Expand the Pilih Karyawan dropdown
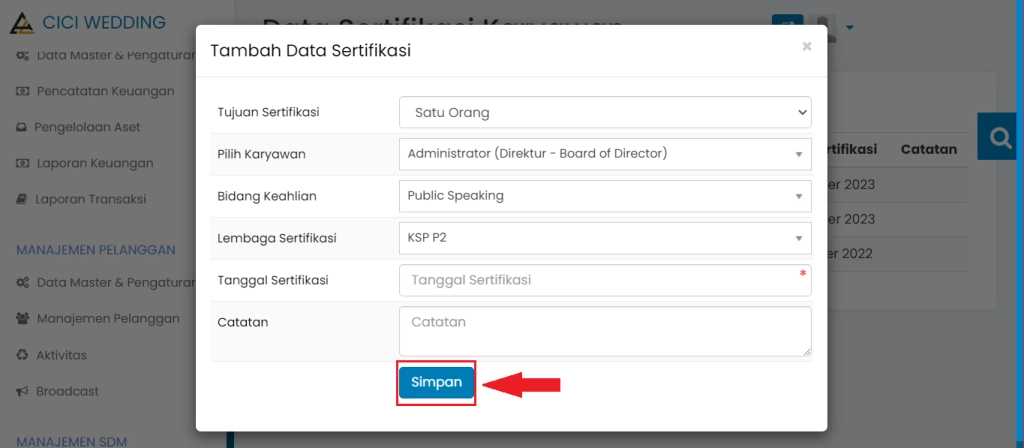The height and width of the screenshot is (448, 1024). (605, 154)
